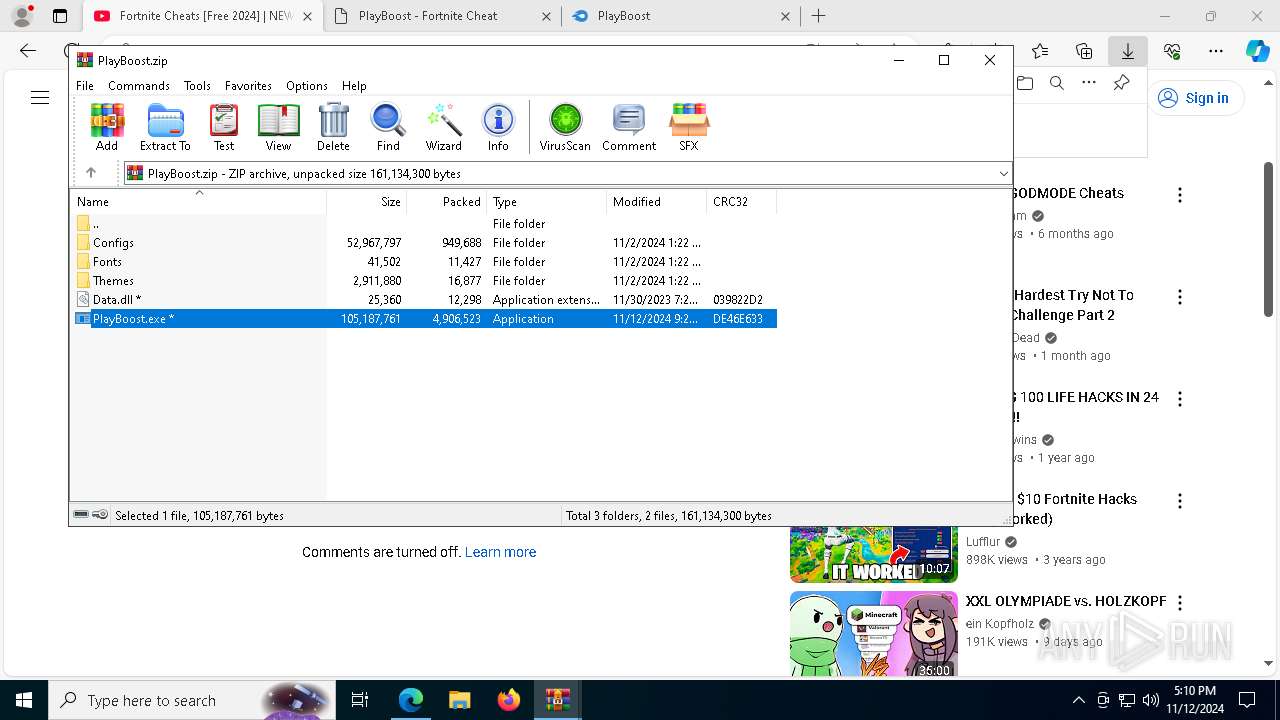Open Windows Start menu

coord(24,700)
